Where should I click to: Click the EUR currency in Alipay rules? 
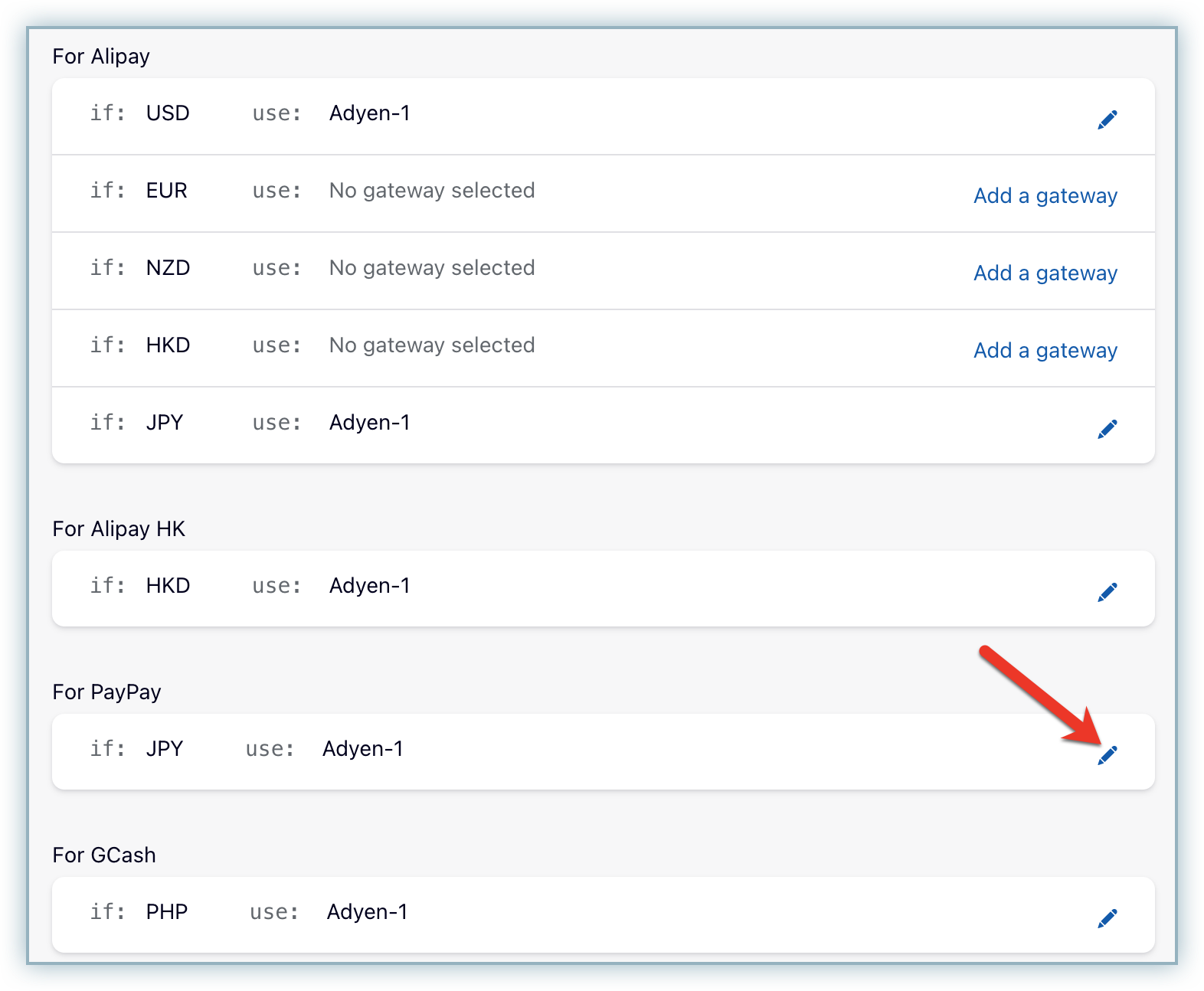166,191
